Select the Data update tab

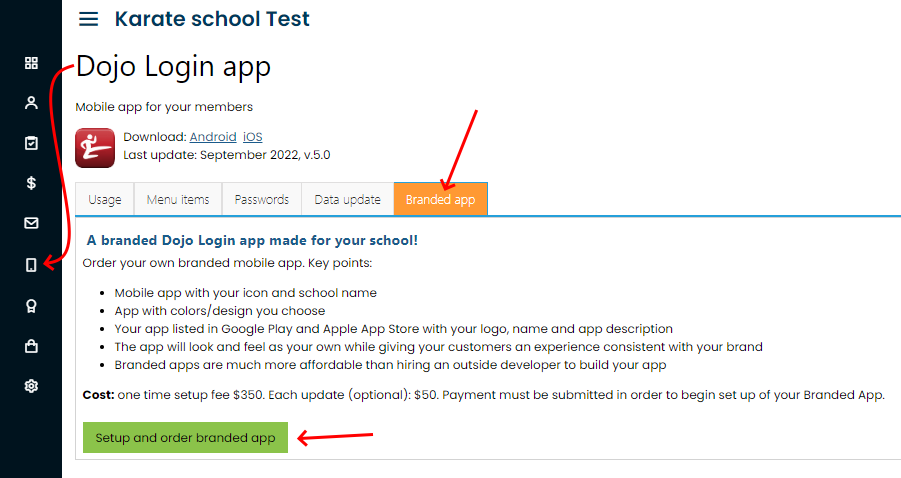[x=348, y=199]
